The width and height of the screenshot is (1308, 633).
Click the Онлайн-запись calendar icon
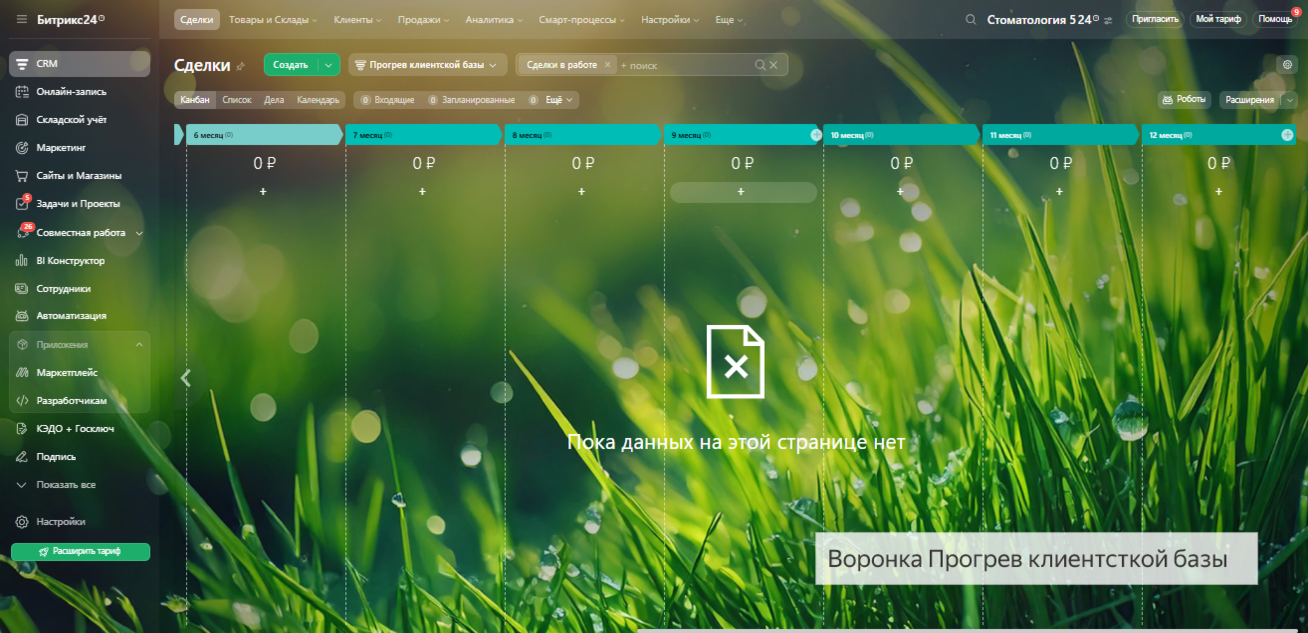click(x=22, y=92)
